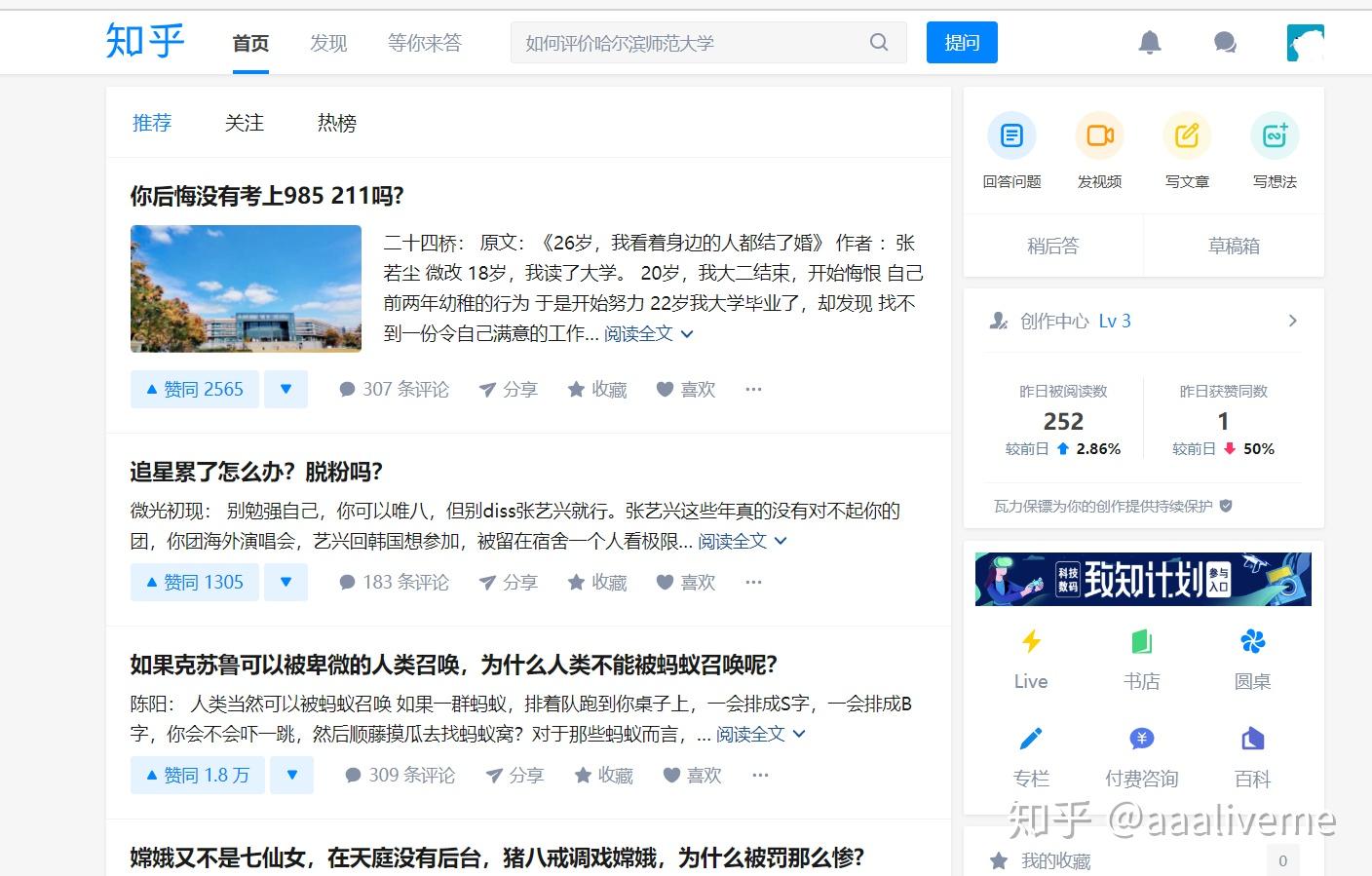Open the notification bell icon
The image size is (1372, 876).
click(1149, 42)
